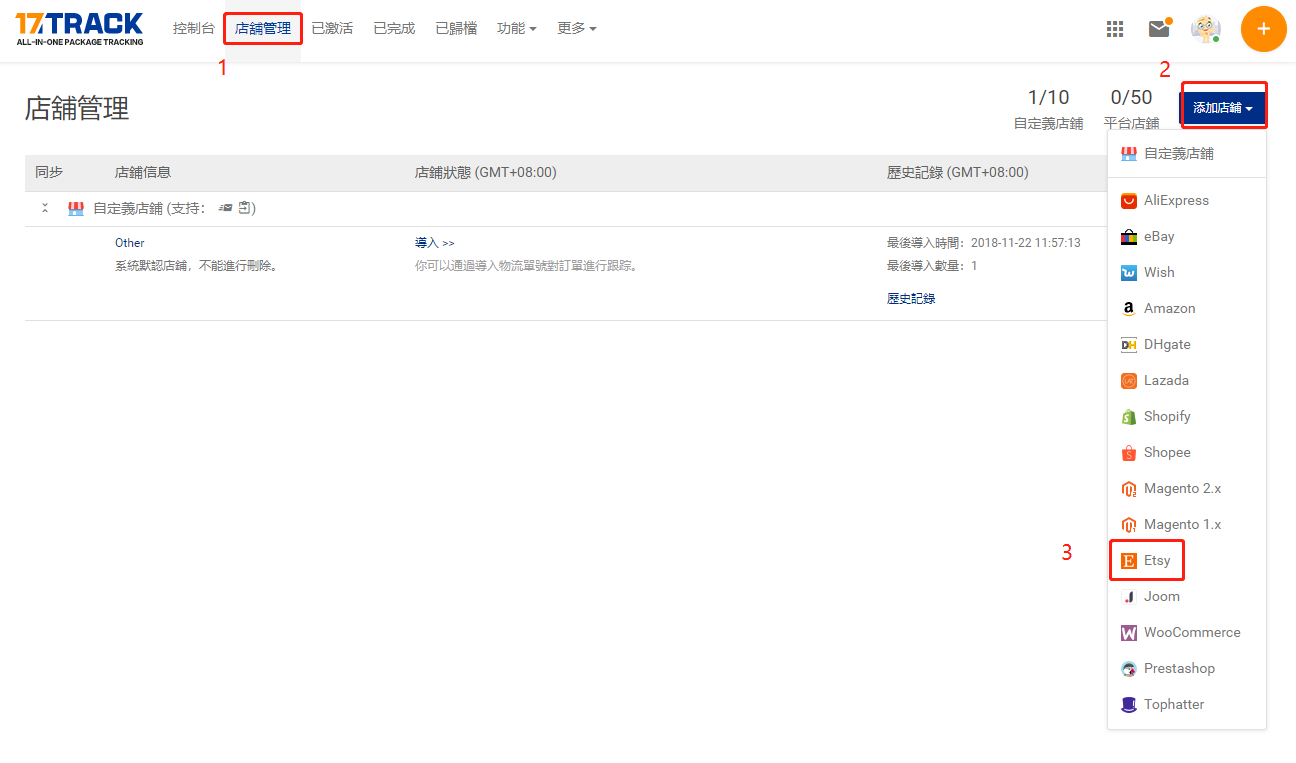
Task: Click the 導入 >> link
Action: point(435,243)
